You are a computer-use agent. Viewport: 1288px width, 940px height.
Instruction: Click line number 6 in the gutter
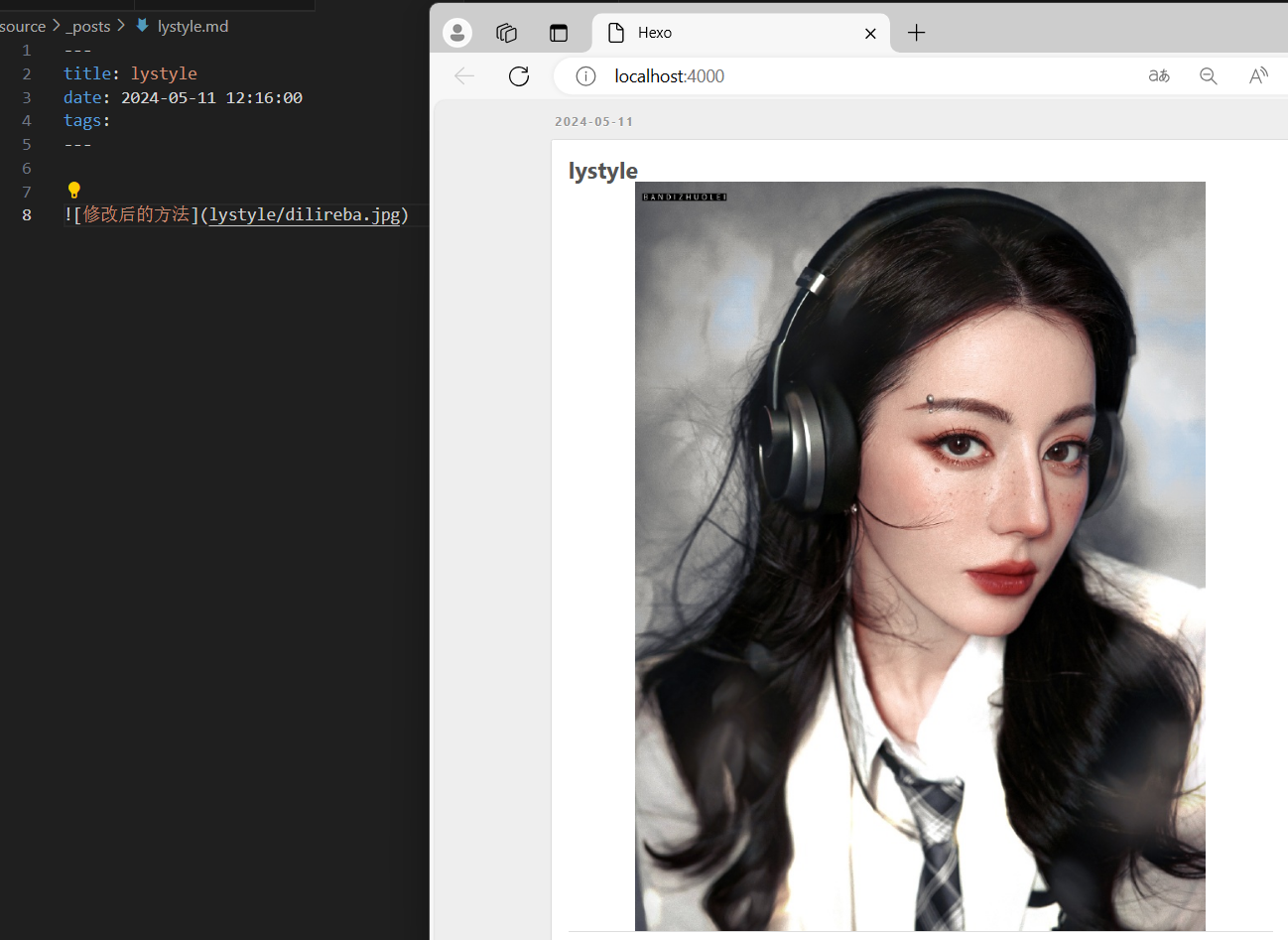tap(27, 168)
